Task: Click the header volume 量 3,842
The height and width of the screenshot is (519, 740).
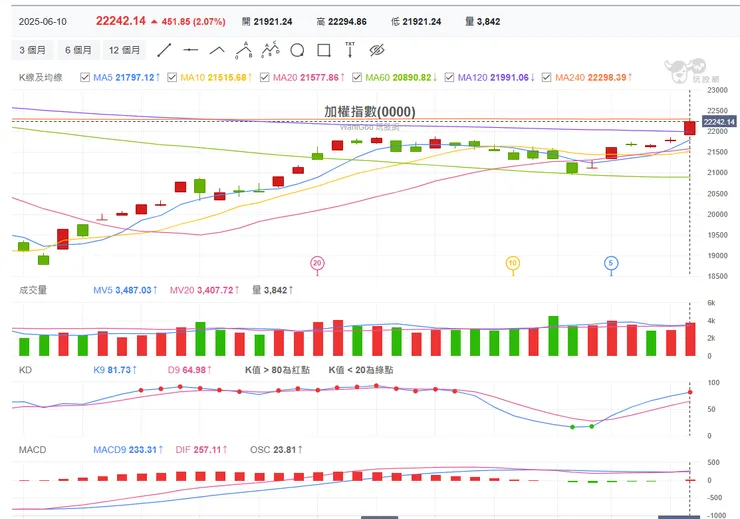Action: [483, 22]
